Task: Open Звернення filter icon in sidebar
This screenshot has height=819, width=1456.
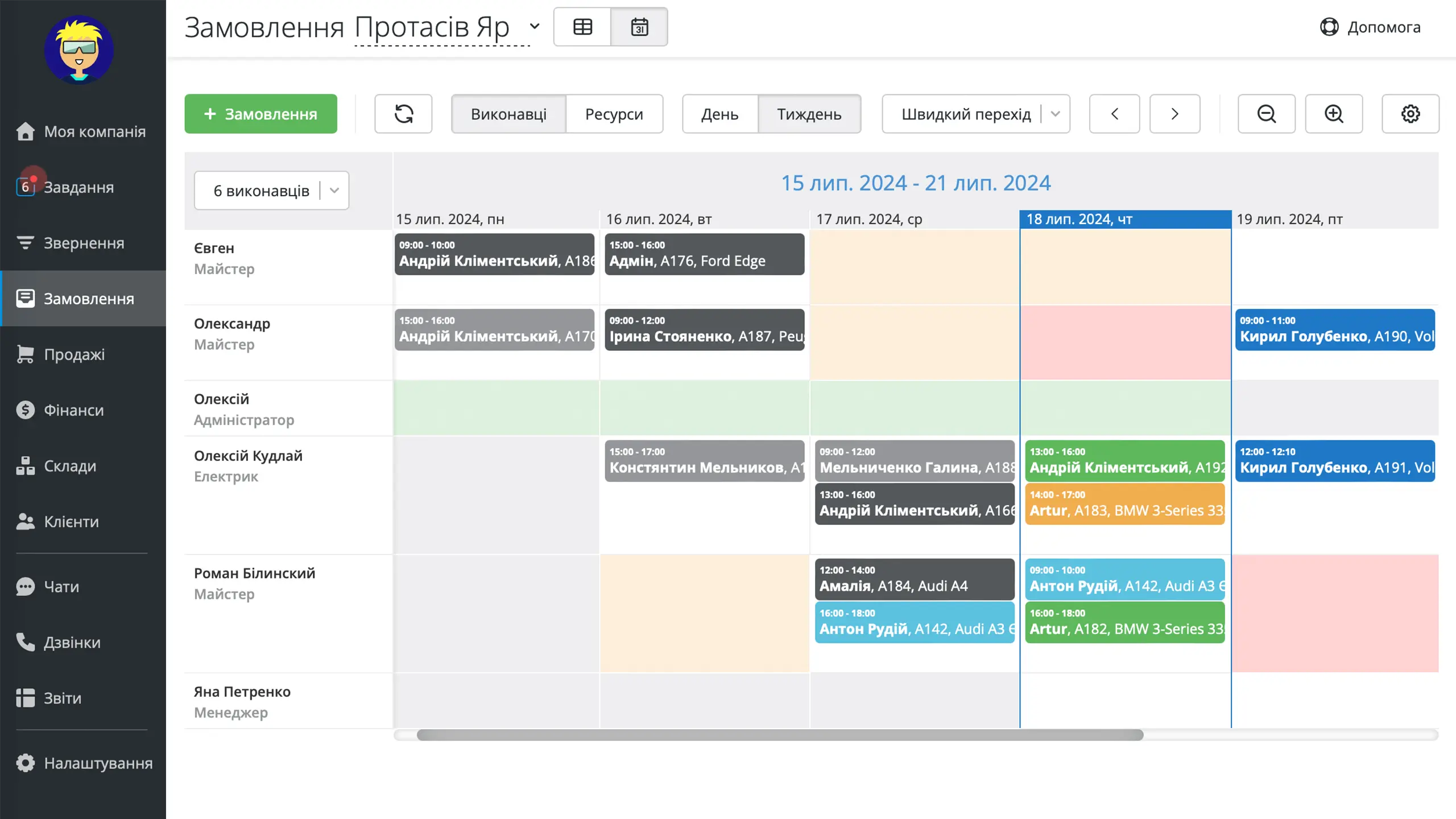Action: pos(25,243)
